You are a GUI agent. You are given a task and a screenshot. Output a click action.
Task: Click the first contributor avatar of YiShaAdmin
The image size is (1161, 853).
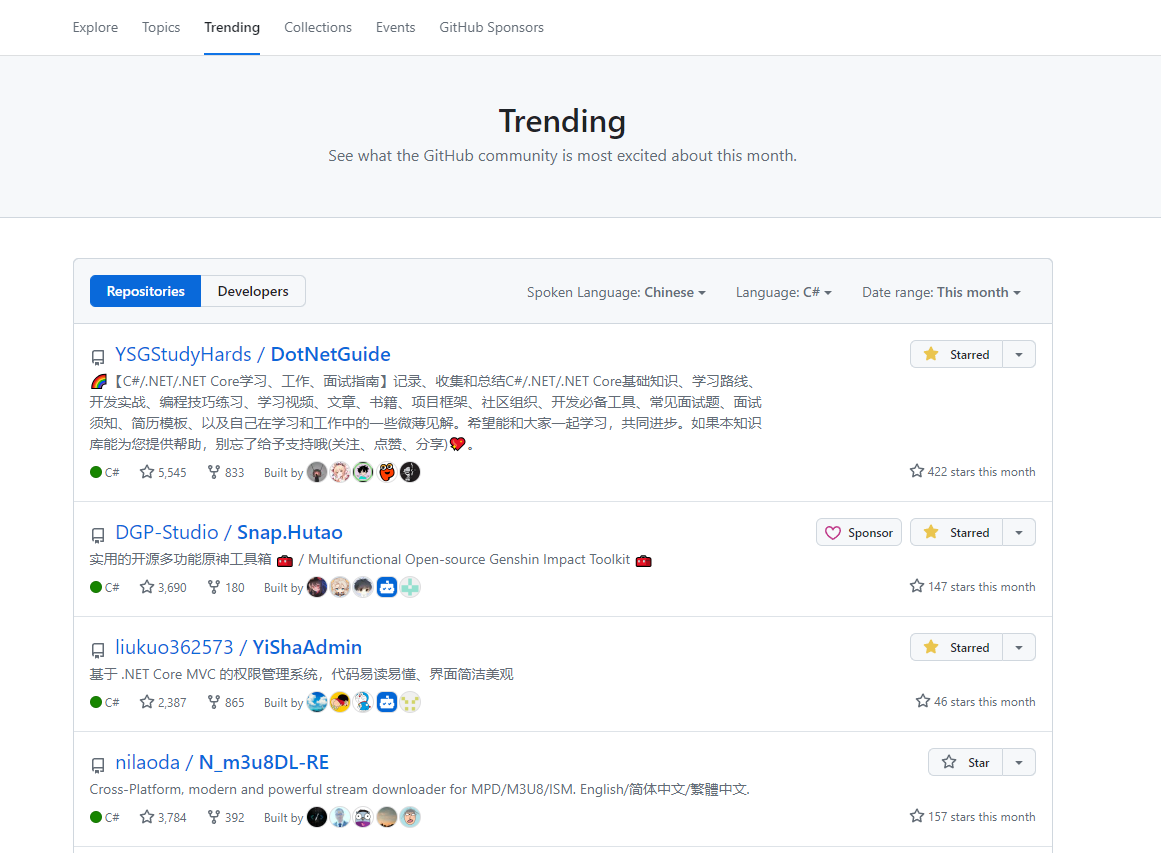pos(317,702)
